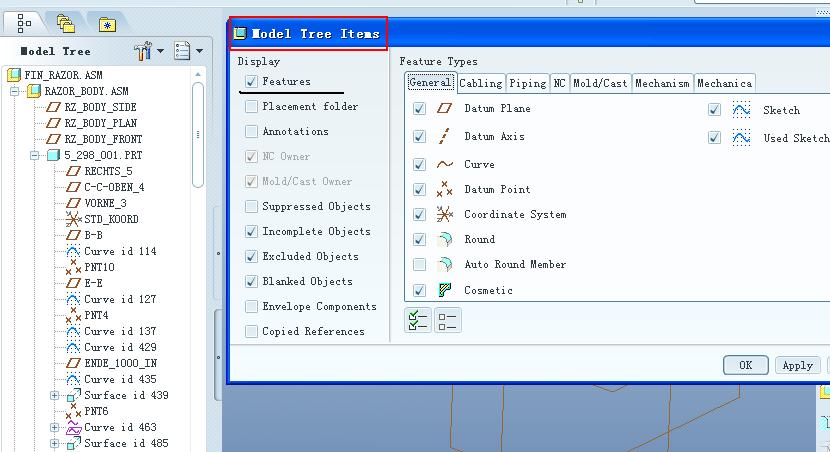The height and width of the screenshot is (452, 830).
Task: Open the settings hammer dropdown arrow
Action: click(x=160, y=51)
